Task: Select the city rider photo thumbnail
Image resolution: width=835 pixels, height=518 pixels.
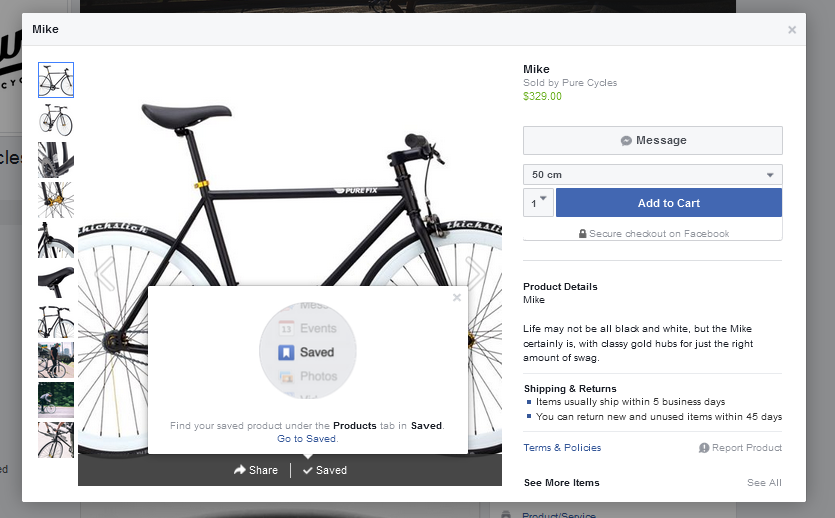Action: 56,360
